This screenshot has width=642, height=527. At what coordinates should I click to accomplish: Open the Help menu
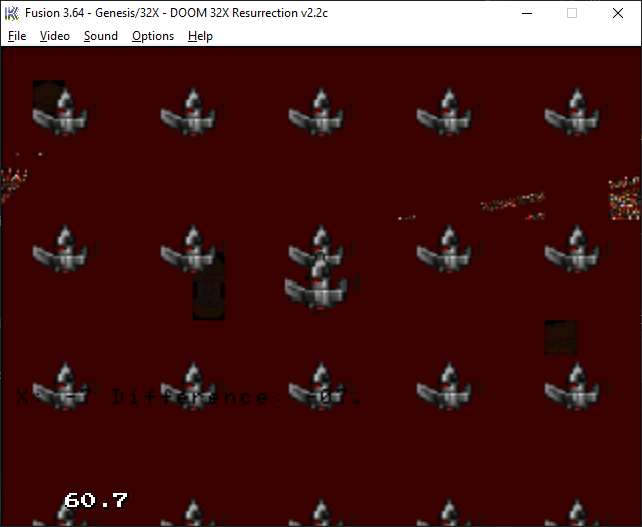point(200,36)
